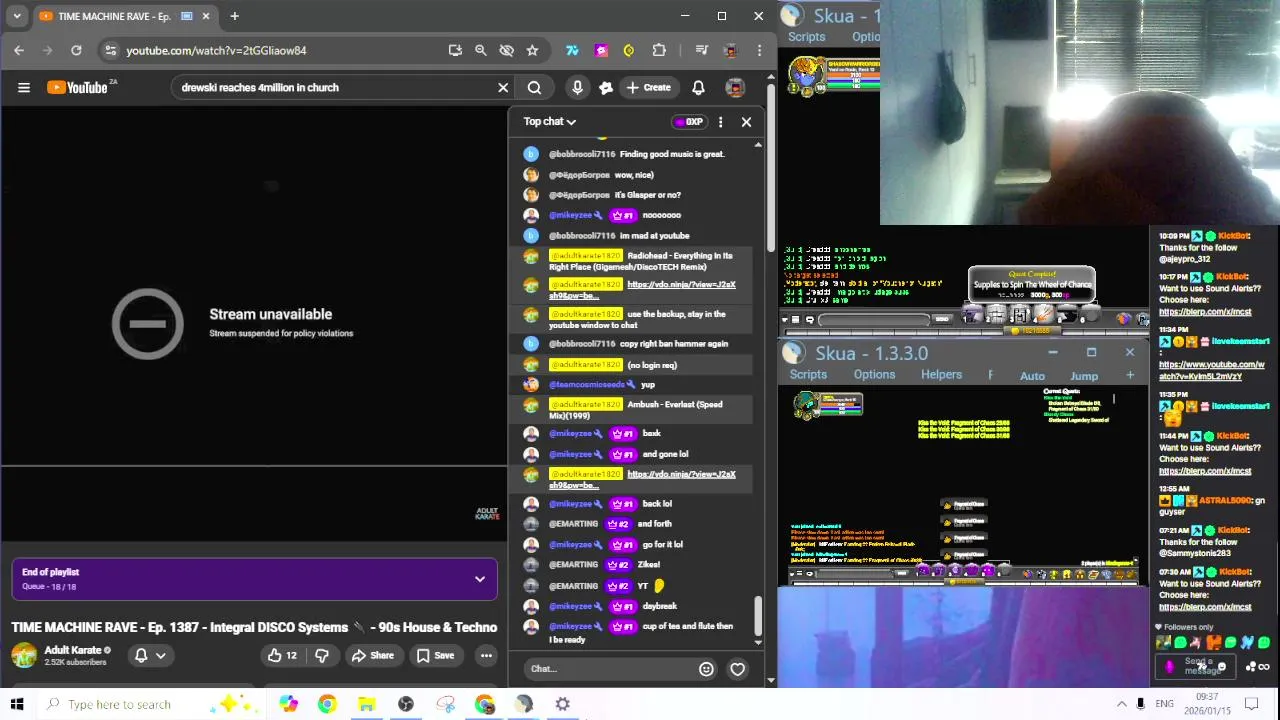Open the Top chat dropdown
The height and width of the screenshot is (720, 1280).
(550, 122)
